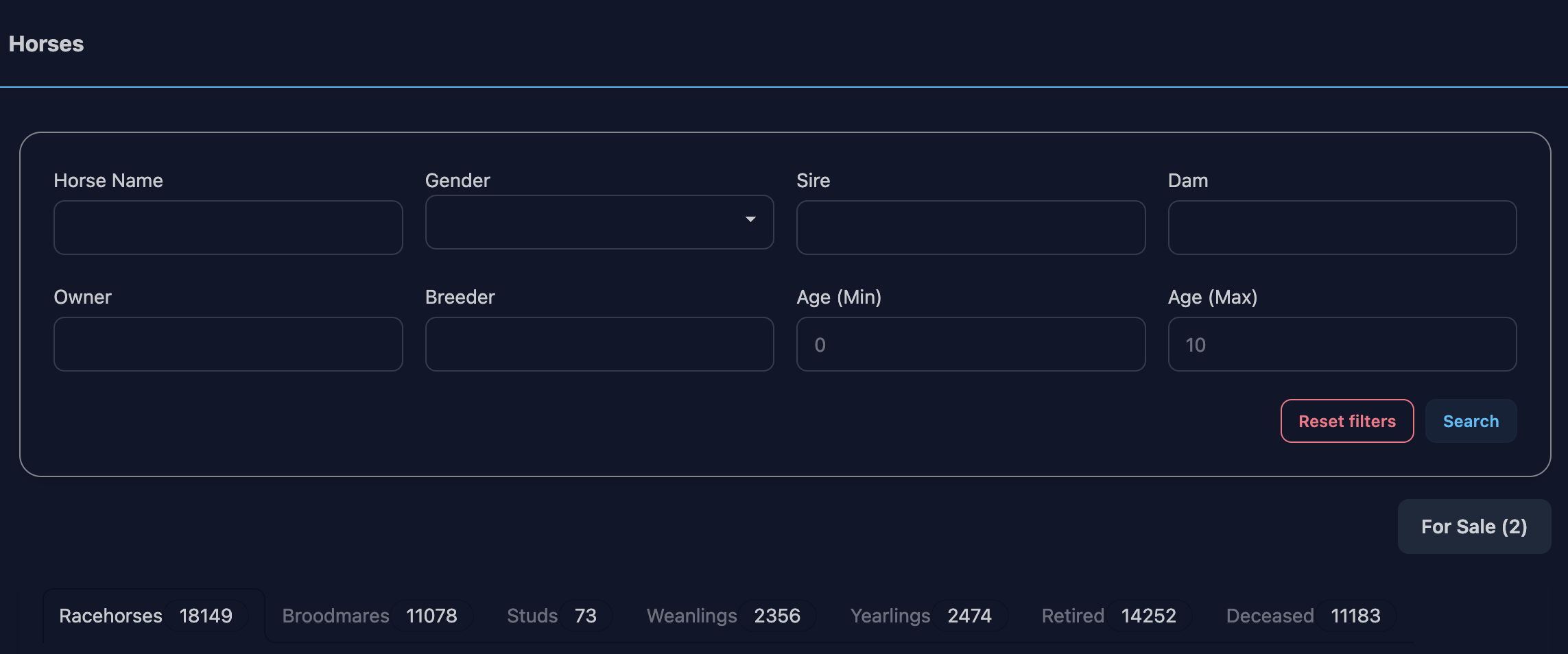Click the Gender dropdown arrow
Viewport: 1568px width, 654px height.
pyautogui.click(x=750, y=220)
